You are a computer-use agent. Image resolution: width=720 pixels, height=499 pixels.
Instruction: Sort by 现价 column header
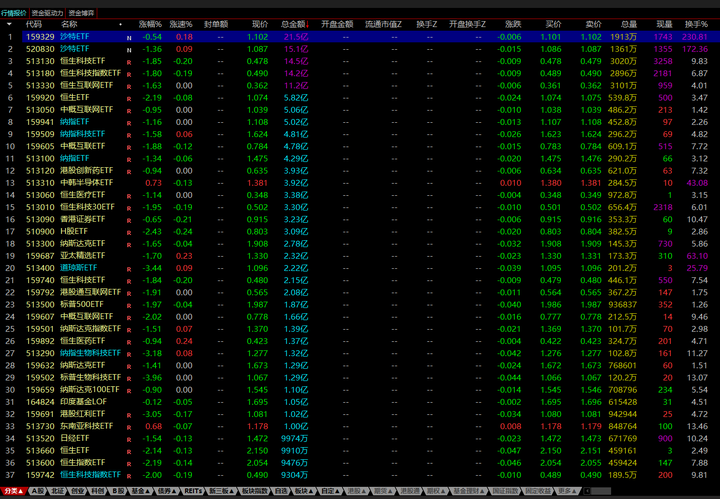tap(260, 24)
